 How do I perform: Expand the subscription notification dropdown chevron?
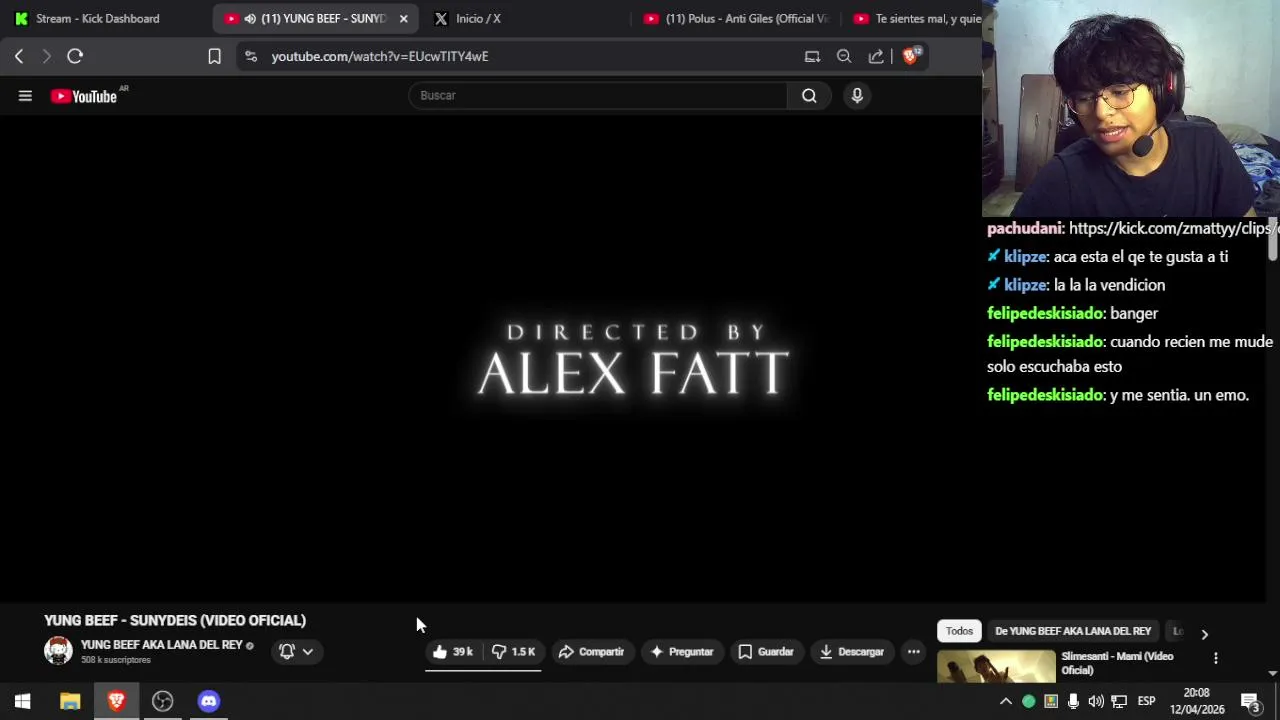[x=308, y=652]
